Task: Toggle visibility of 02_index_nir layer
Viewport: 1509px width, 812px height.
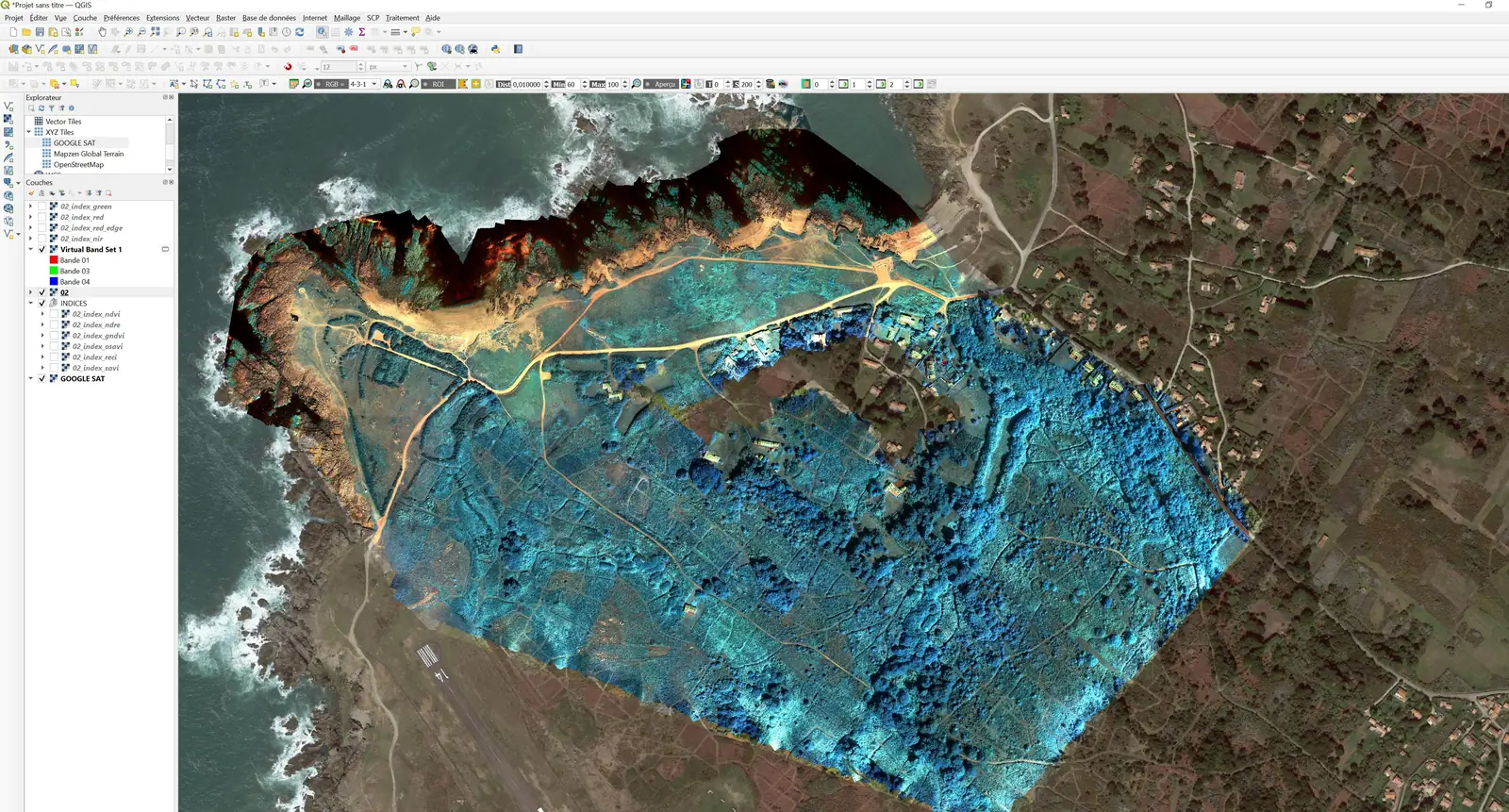Action: pyautogui.click(x=41, y=239)
